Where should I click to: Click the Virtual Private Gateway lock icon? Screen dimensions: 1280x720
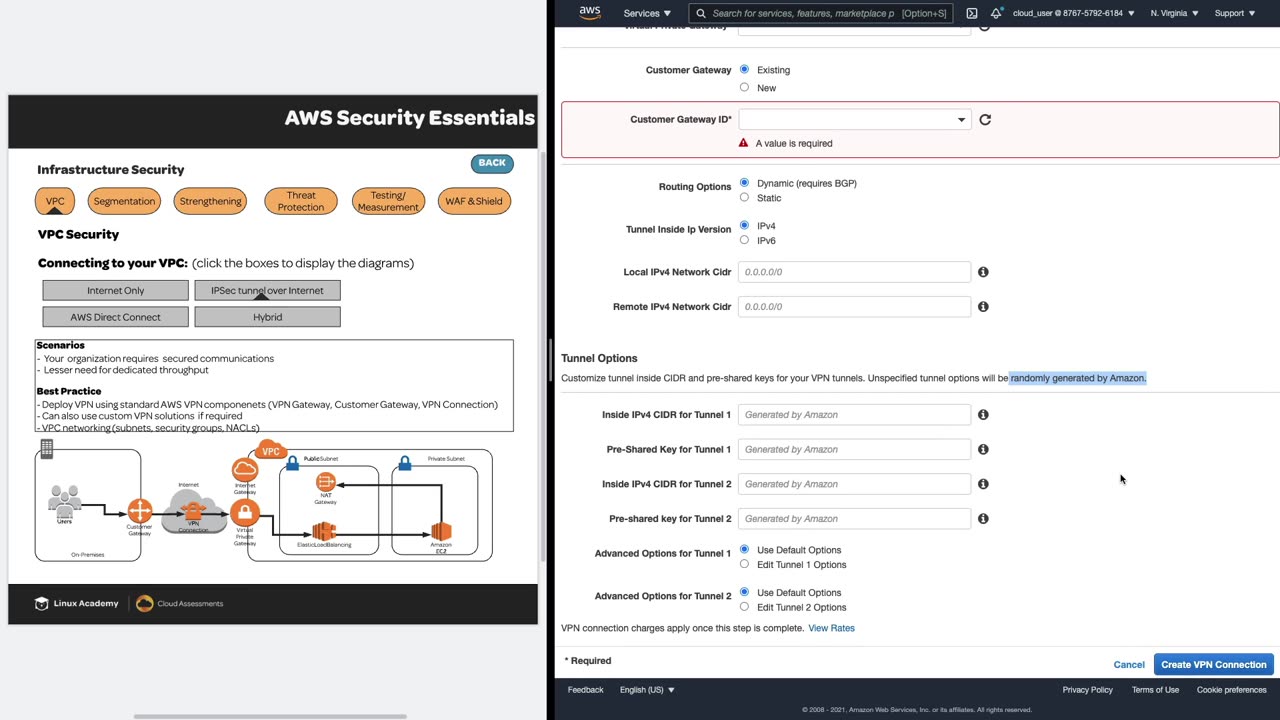(x=245, y=513)
